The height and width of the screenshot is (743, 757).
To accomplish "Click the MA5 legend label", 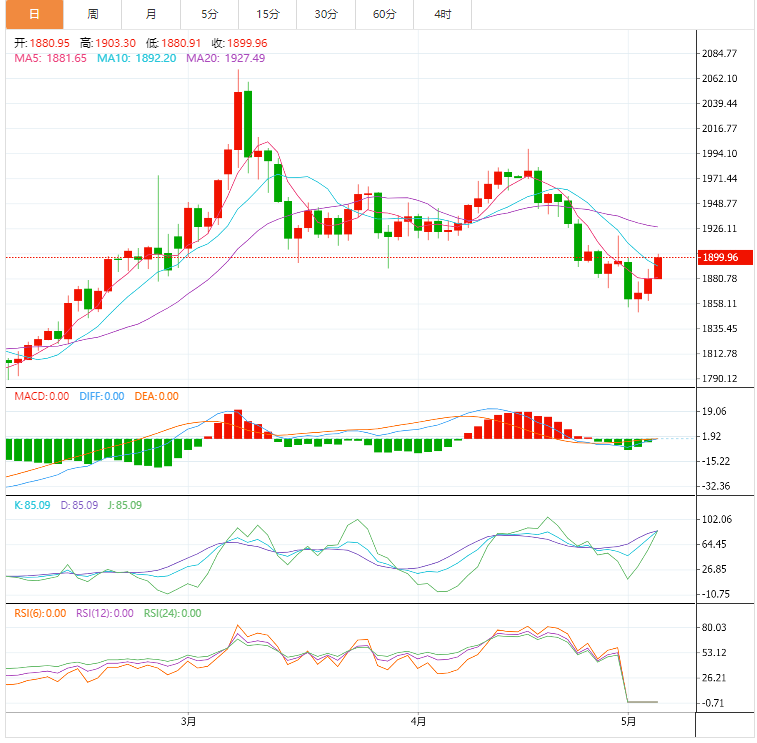I will pos(51,58).
